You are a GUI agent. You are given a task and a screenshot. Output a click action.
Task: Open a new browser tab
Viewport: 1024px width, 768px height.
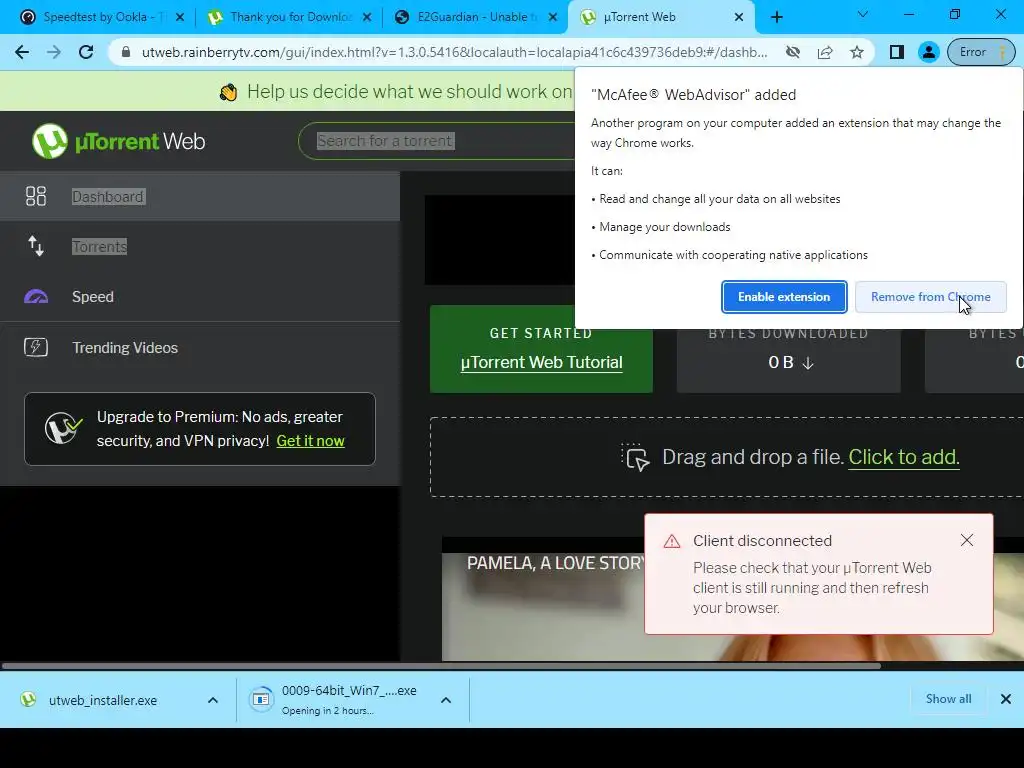tap(776, 17)
